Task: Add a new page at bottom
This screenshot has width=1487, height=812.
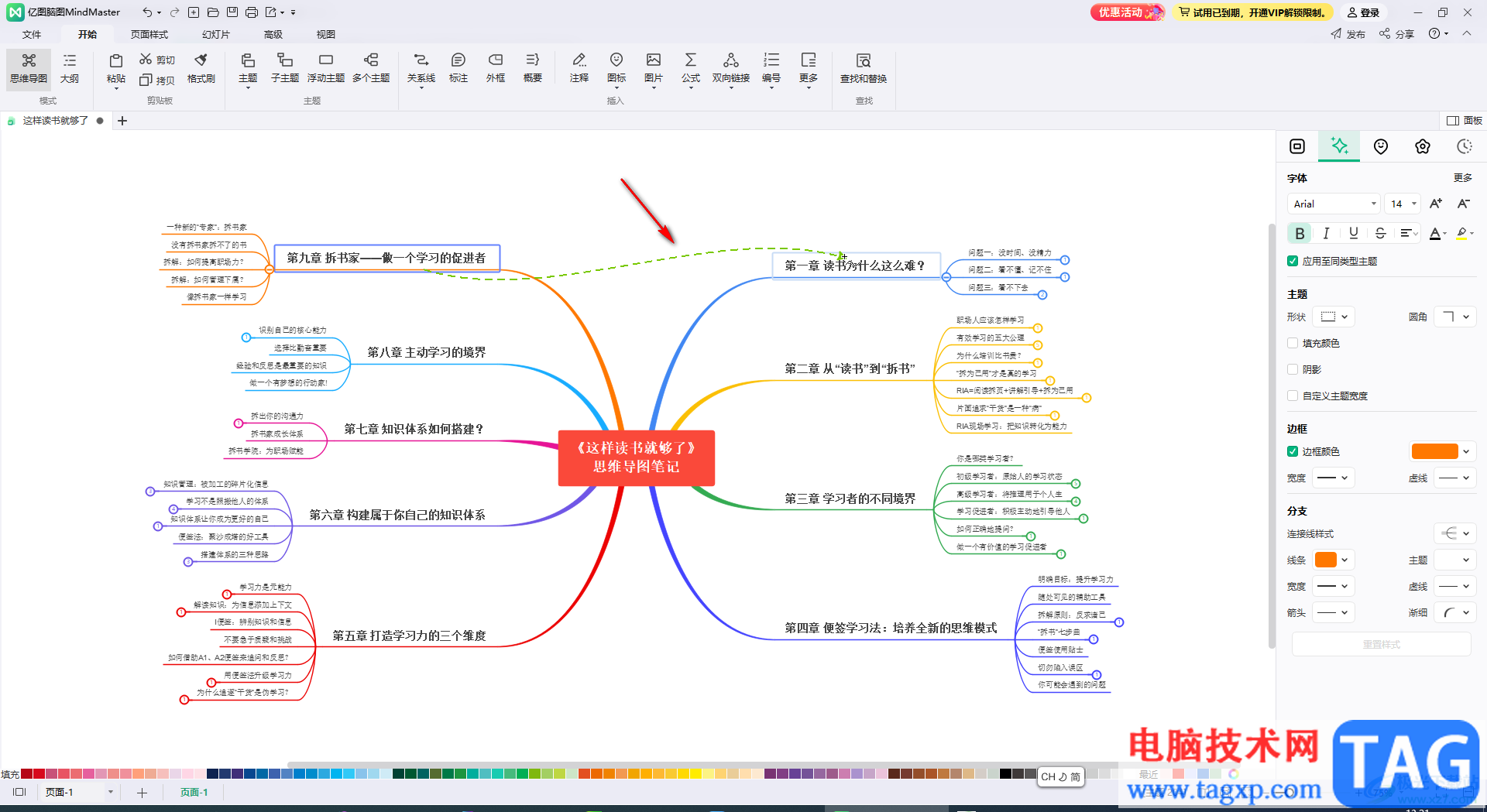Action: pyautogui.click(x=142, y=793)
